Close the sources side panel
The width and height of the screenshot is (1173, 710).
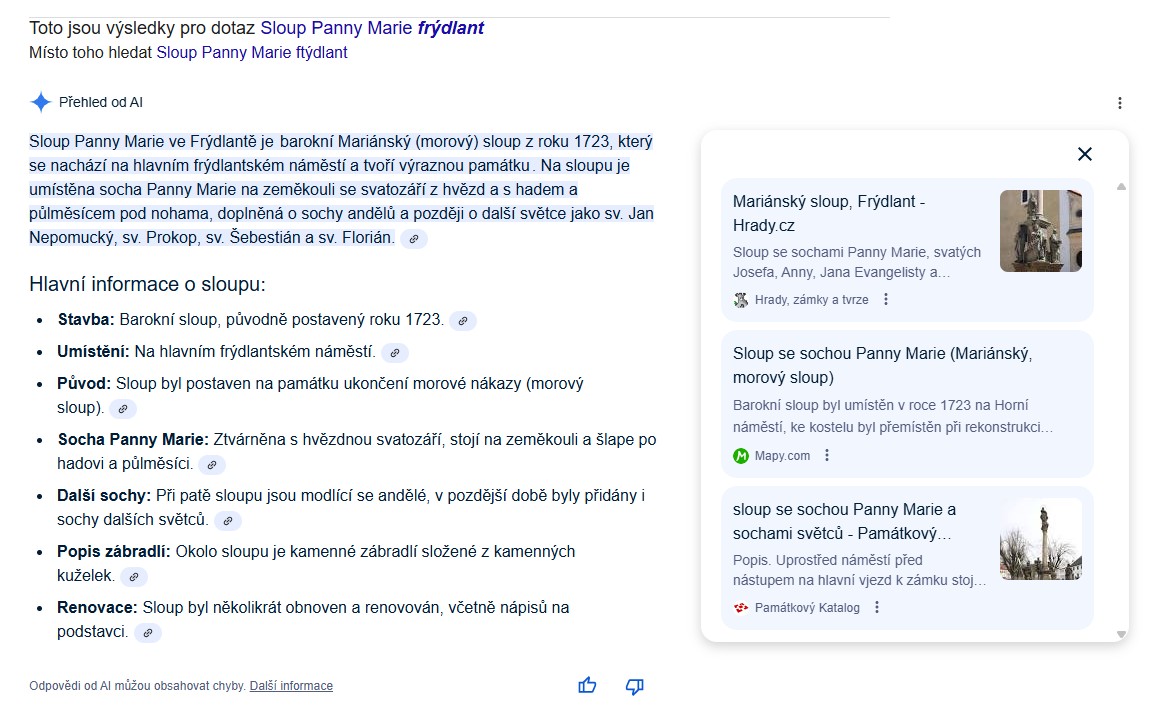point(1084,154)
